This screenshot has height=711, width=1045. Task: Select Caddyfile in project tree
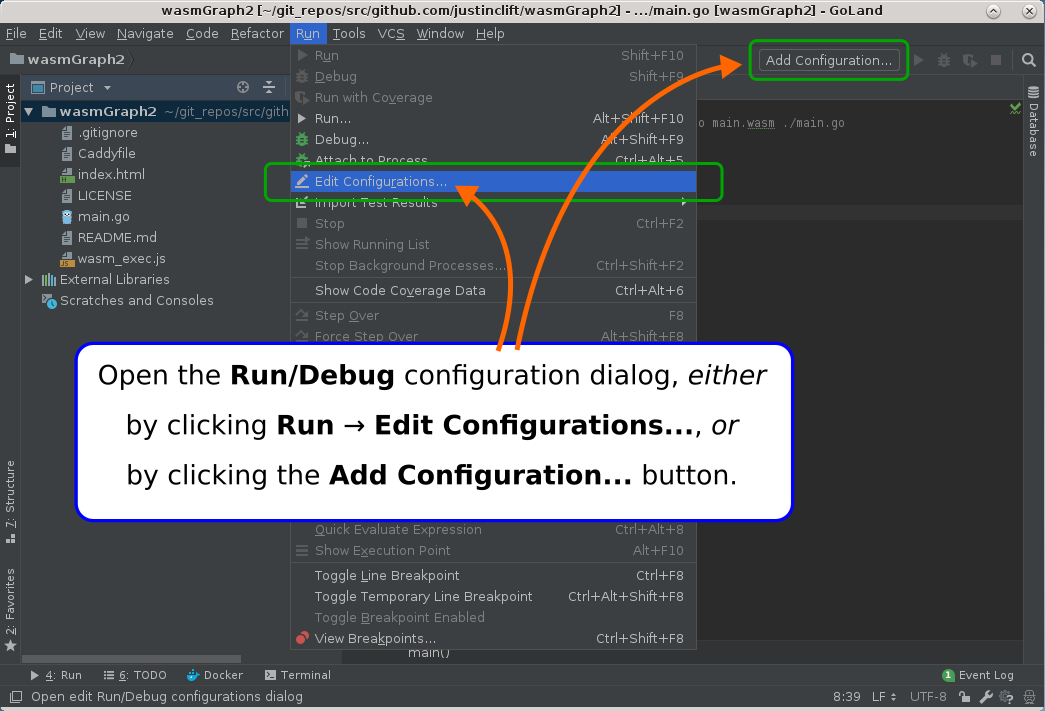(107, 153)
